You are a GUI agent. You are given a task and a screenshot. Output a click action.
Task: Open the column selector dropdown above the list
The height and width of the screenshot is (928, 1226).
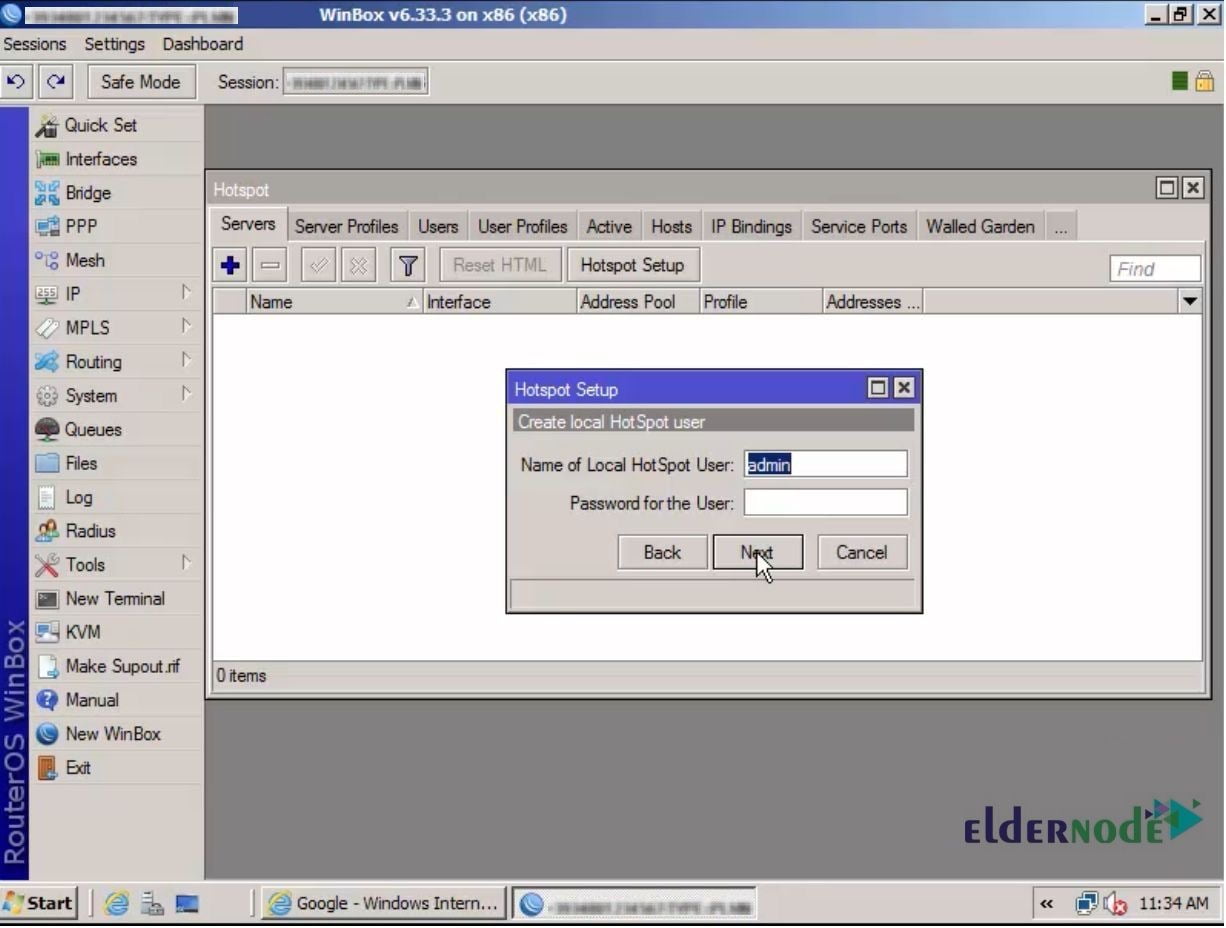tap(1190, 301)
